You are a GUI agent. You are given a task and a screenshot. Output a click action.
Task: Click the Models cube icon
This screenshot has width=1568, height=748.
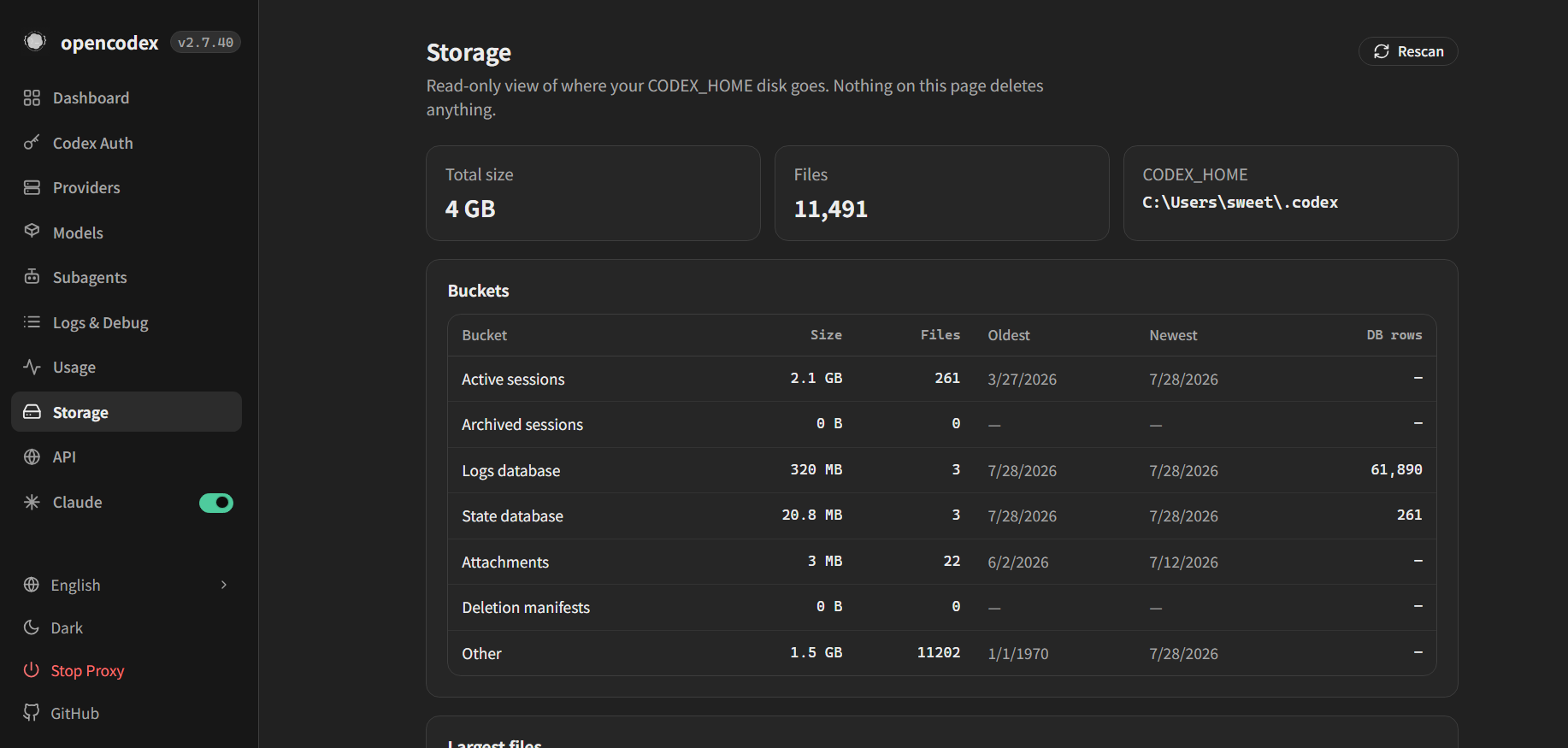(x=32, y=232)
